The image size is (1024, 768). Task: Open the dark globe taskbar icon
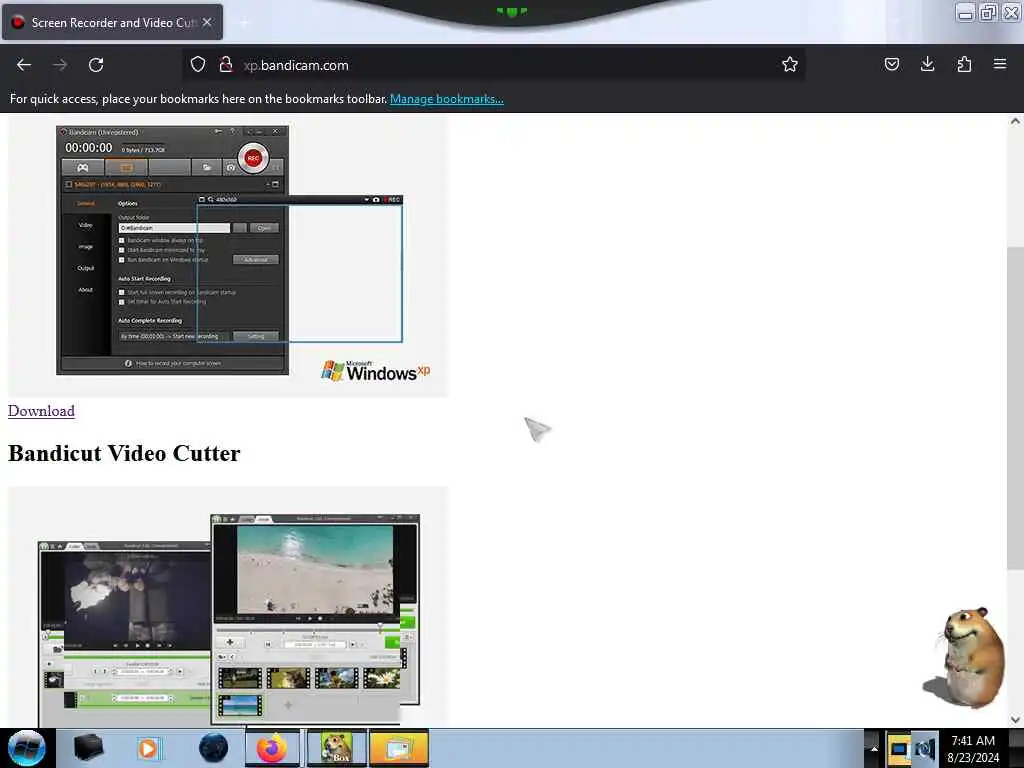click(x=214, y=748)
